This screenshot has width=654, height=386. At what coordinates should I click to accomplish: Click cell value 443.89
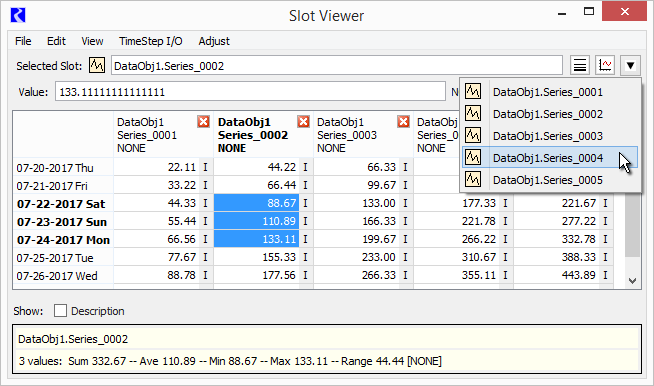[x=557, y=275]
